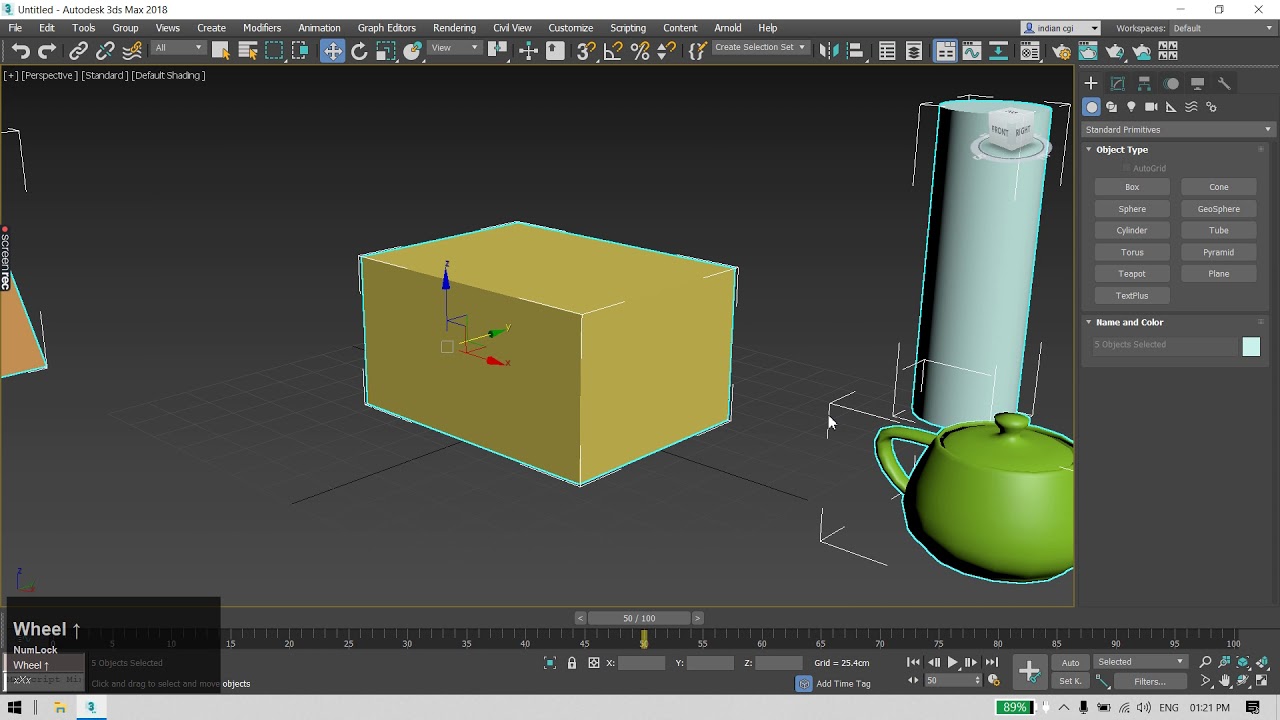1280x720 pixels.
Task: Open the Animation menu
Action: tap(319, 28)
